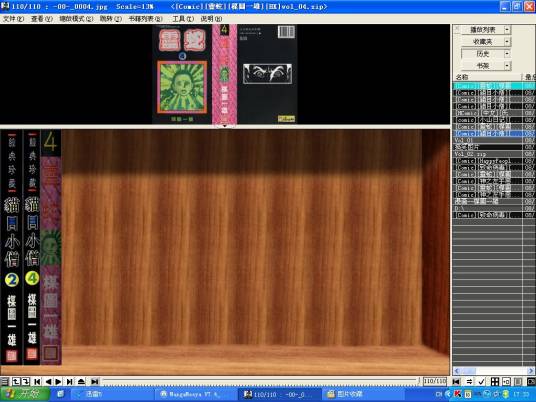Open the 缩放模式 menu
Screen dimensions: 536x402
pos(76,19)
